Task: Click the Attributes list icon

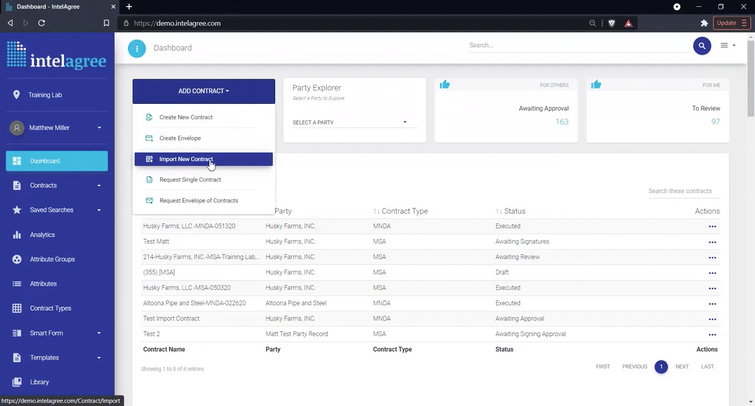Action: pyautogui.click(x=17, y=284)
